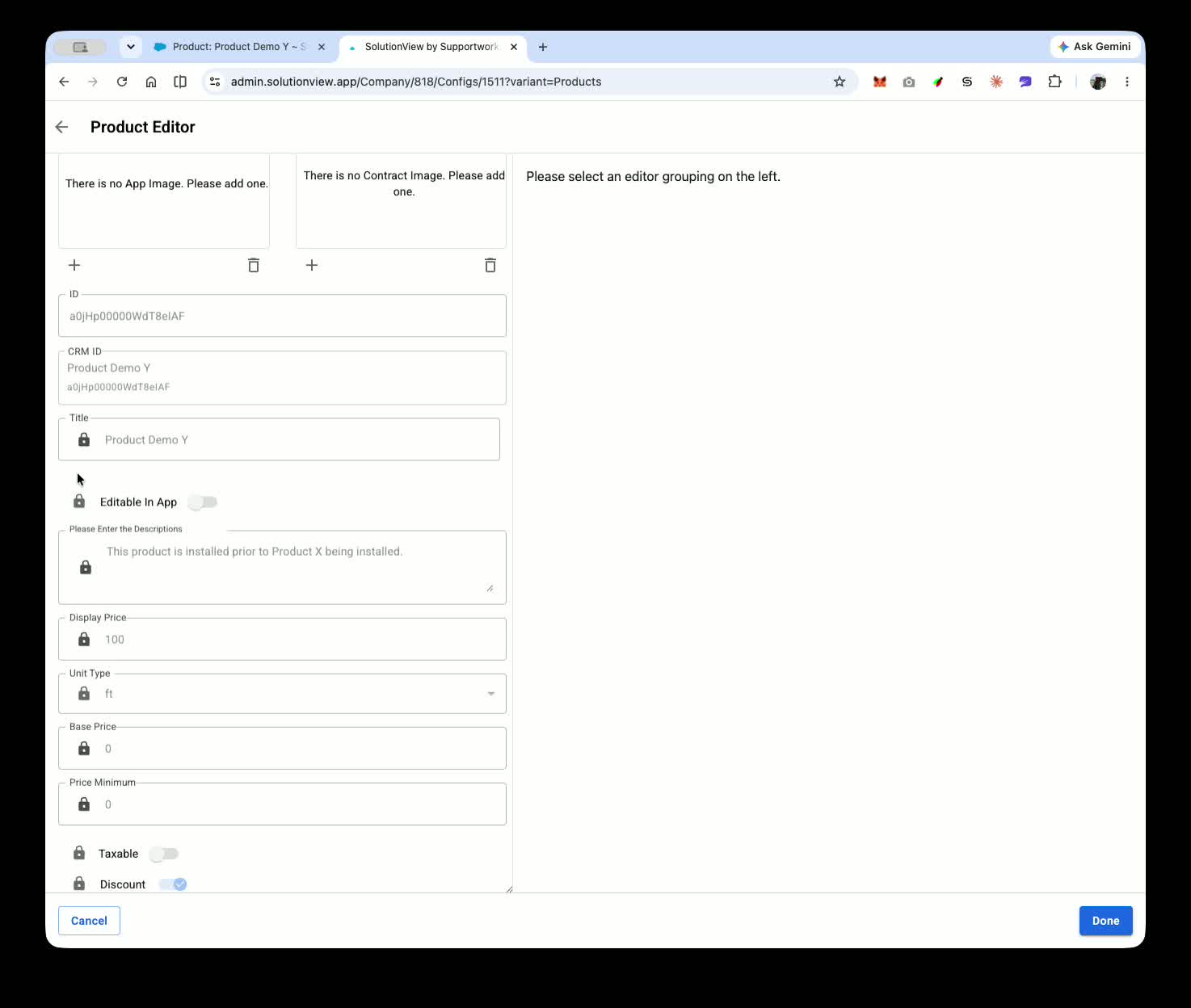Click the lock icon beside Editable In App
The width and height of the screenshot is (1191, 1008).
coord(79,502)
